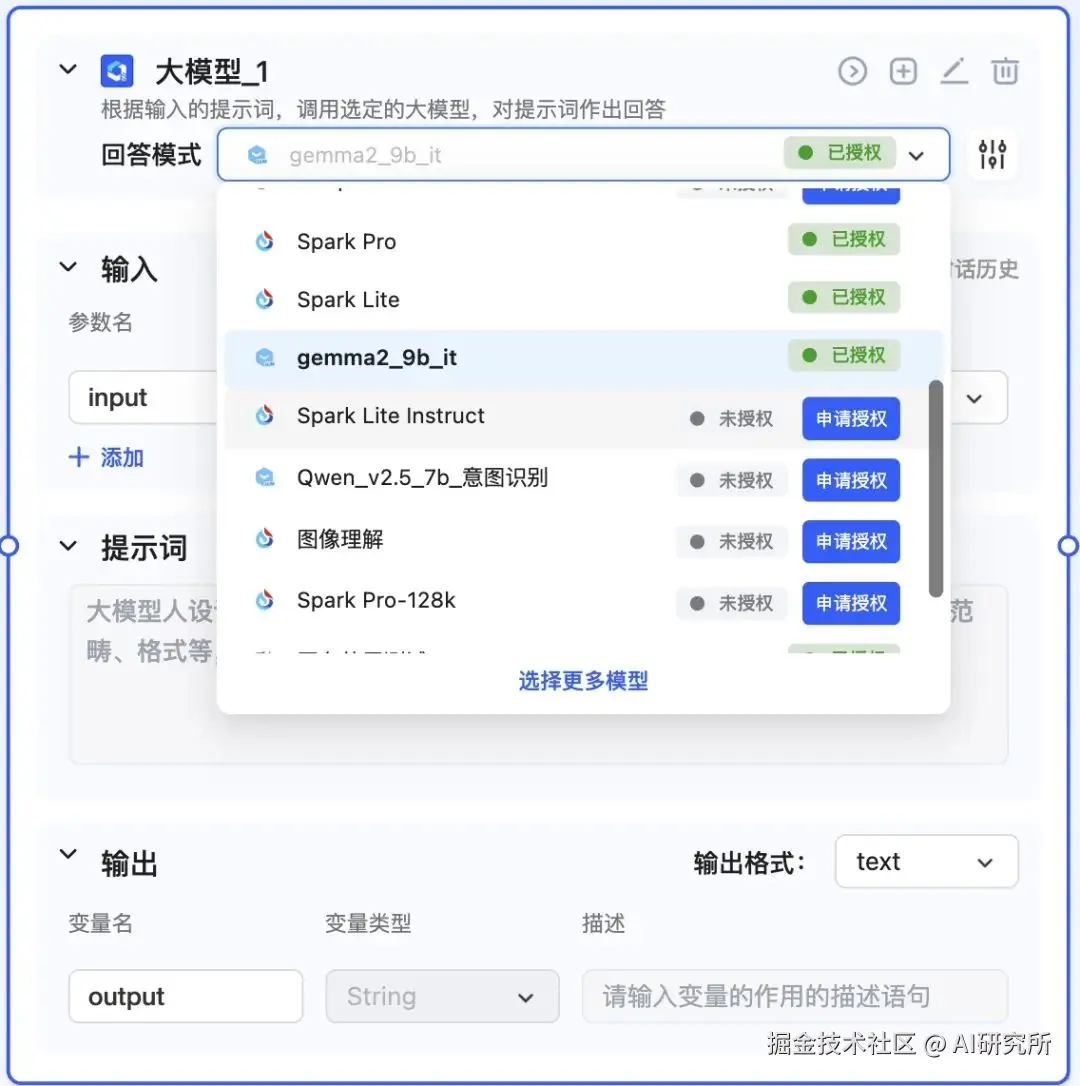The width and height of the screenshot is (1080, 1086).
Task: Click the plus icon to copy the node
Action: (x=903, y=70)
